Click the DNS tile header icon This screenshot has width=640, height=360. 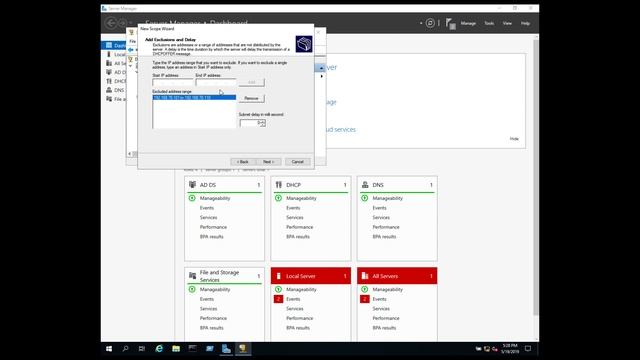click(365, 184)
